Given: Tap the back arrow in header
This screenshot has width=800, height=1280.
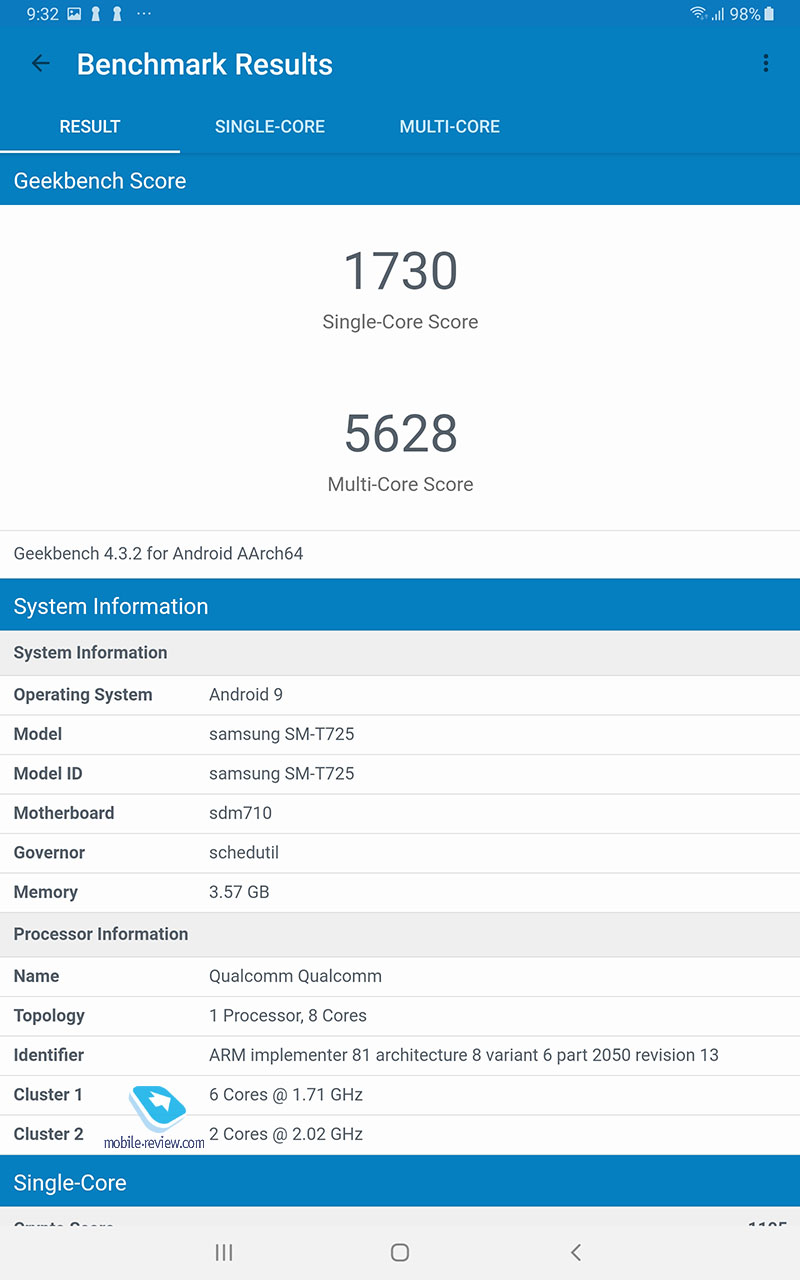Looking at the screenshot, I should point(40,64).
